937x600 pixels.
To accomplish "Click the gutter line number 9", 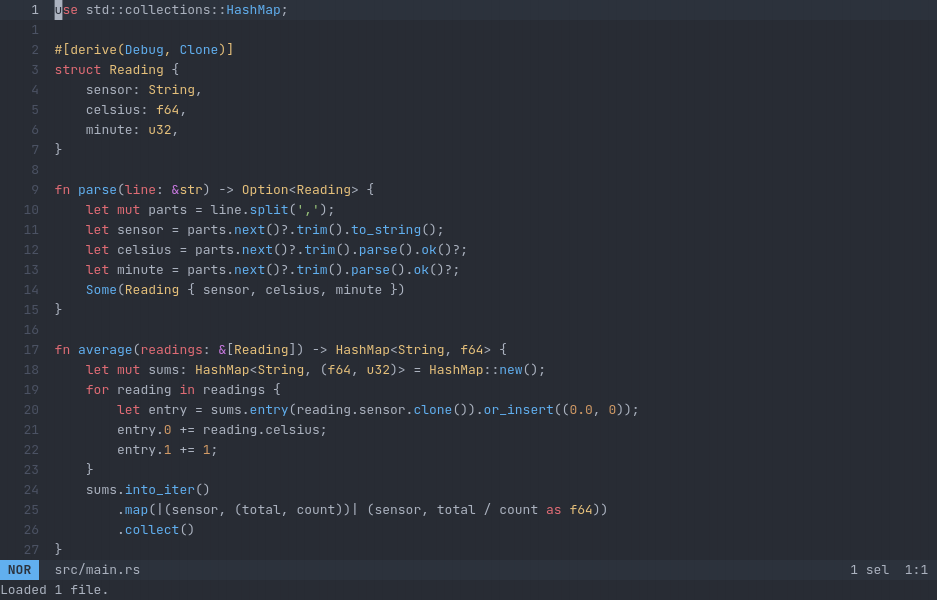I will [x=35, y=190].
